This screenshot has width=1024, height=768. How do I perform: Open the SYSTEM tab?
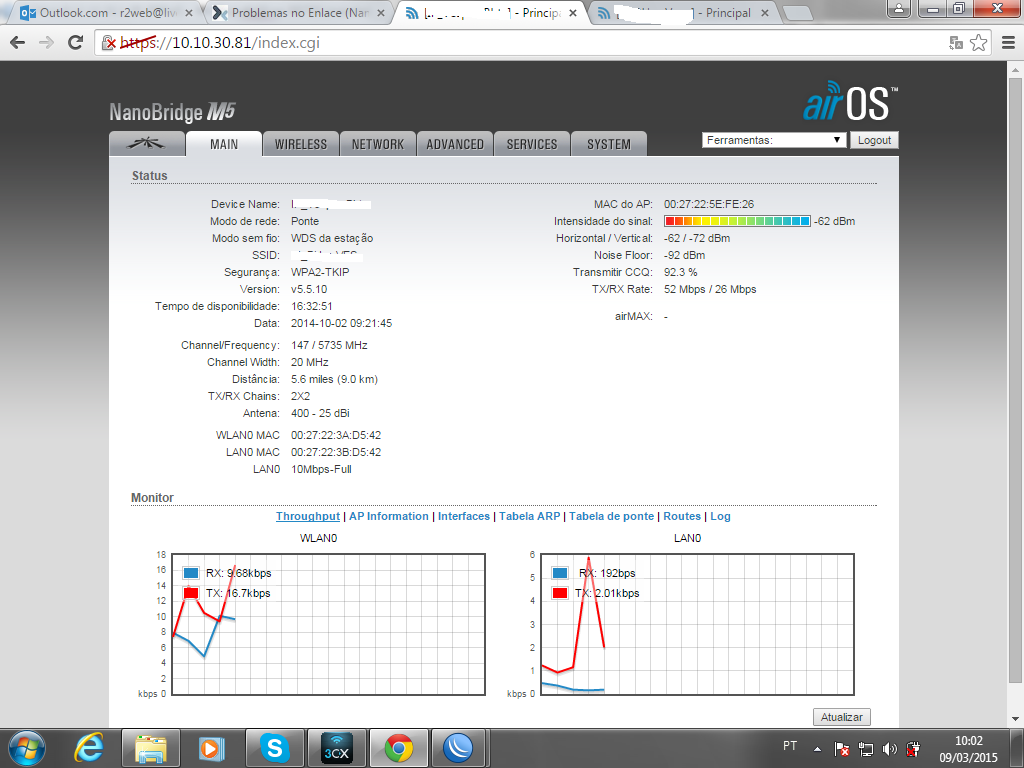(609, 144)
